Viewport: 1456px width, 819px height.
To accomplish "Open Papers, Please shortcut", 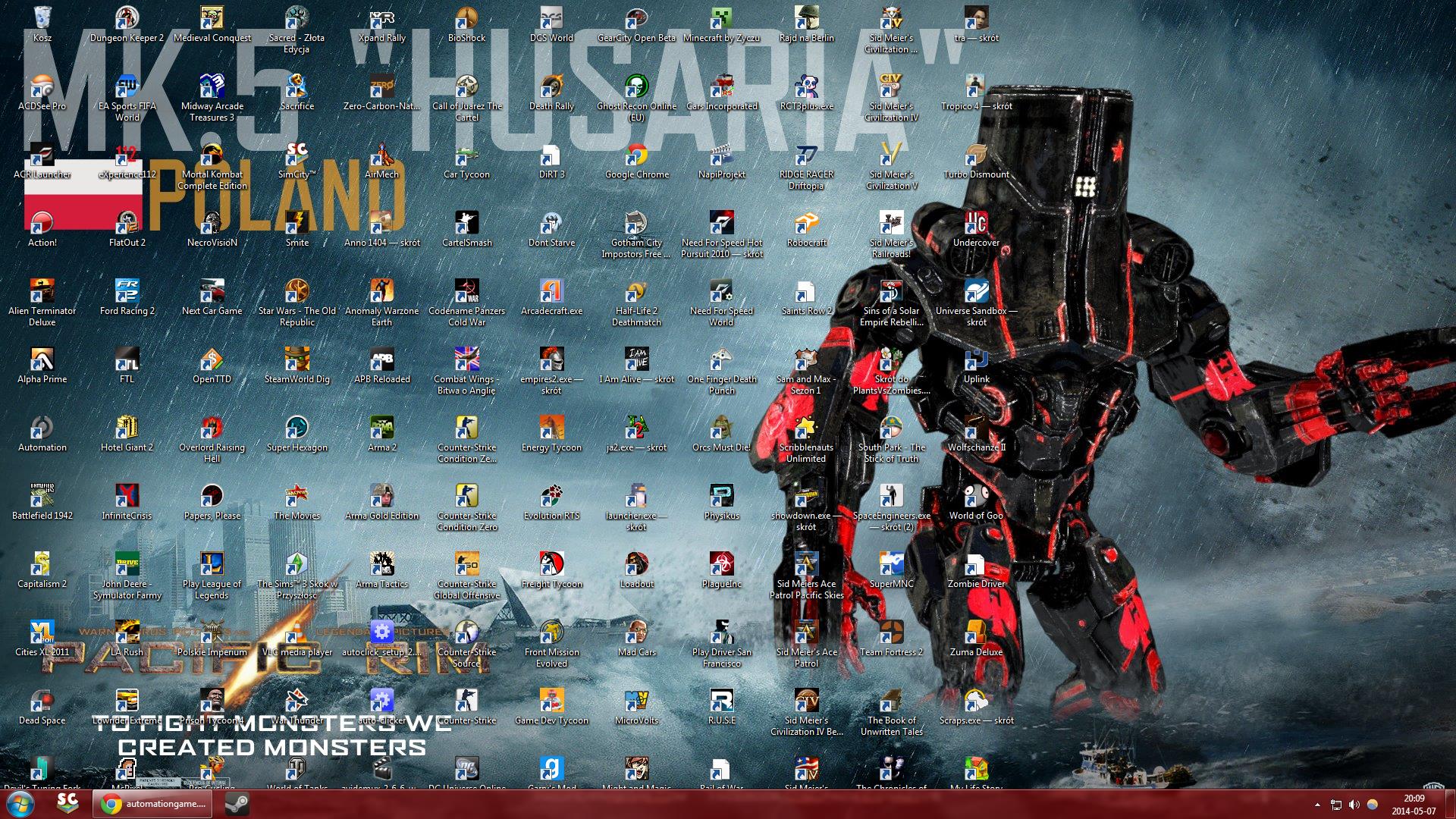I will coord(212,501).
